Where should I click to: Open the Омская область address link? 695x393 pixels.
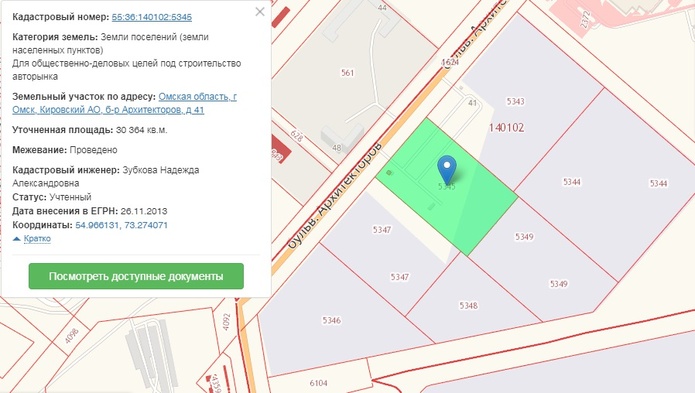point(125,103)
